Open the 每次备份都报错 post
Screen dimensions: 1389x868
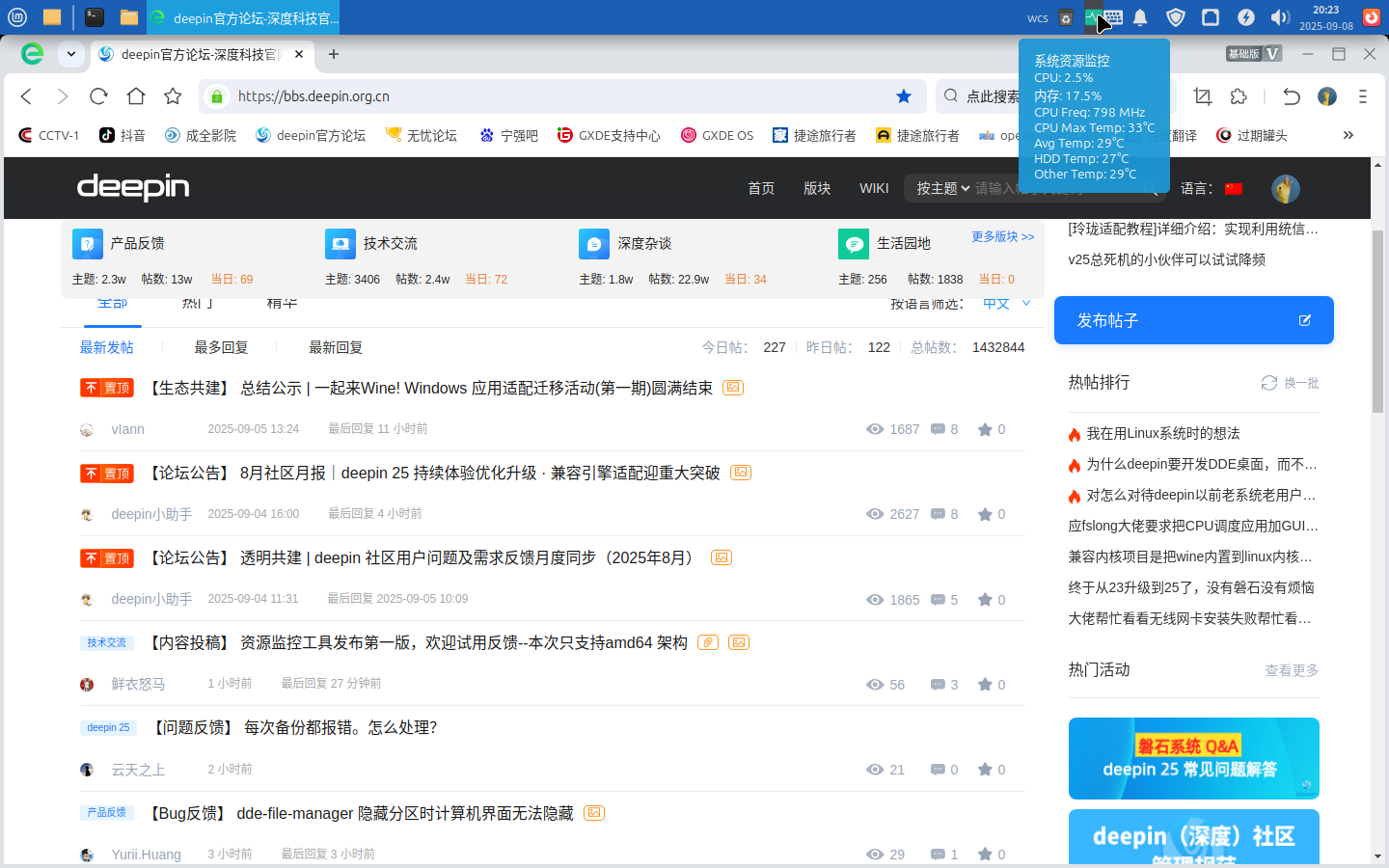pyautogui.click(x=340, y=727)
